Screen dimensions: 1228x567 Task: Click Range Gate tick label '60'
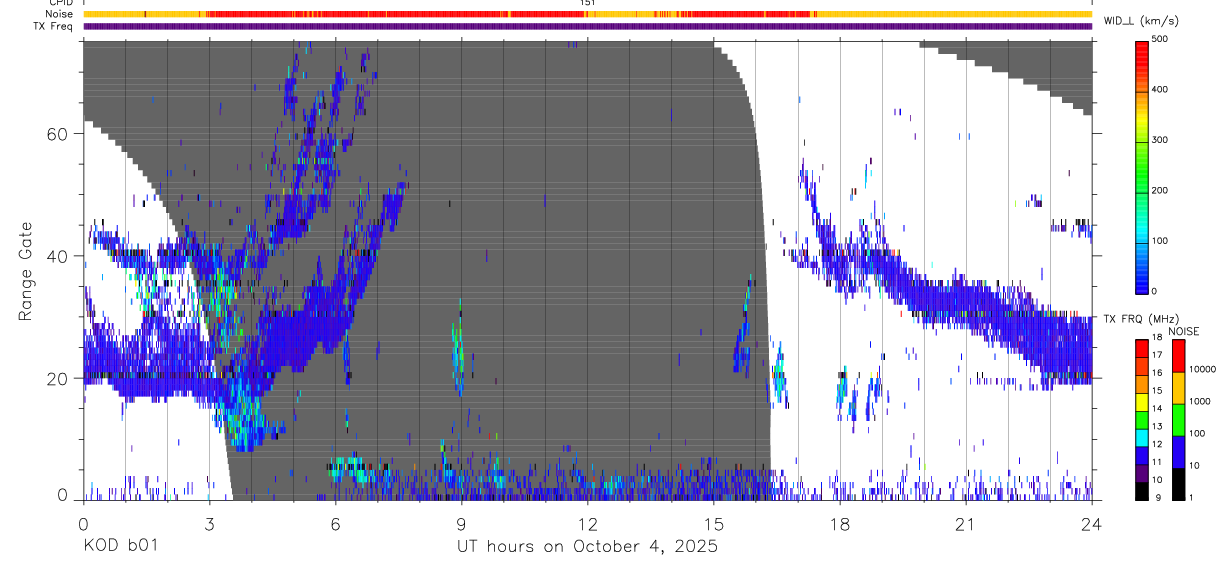58,134
